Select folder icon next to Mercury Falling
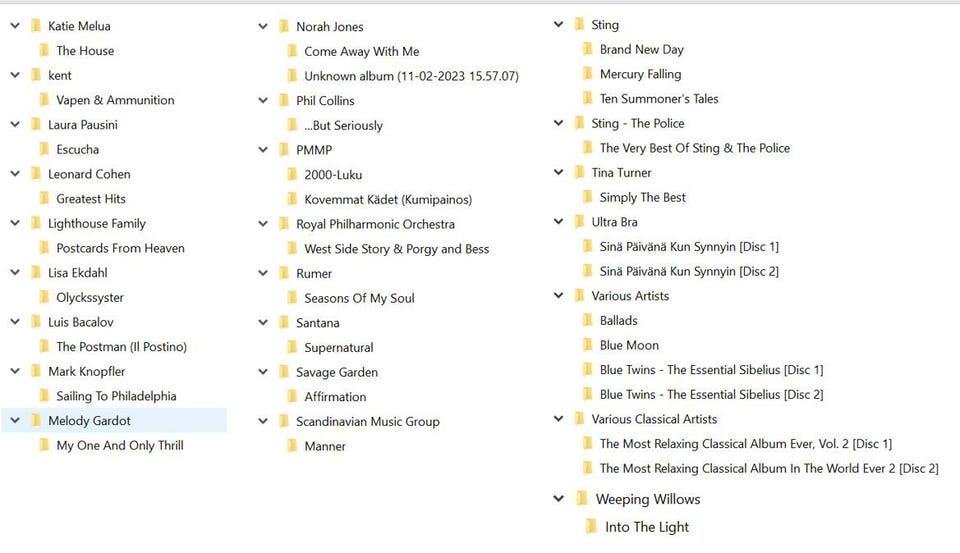This screenshot has height=553, width=960. pos(588,73)
